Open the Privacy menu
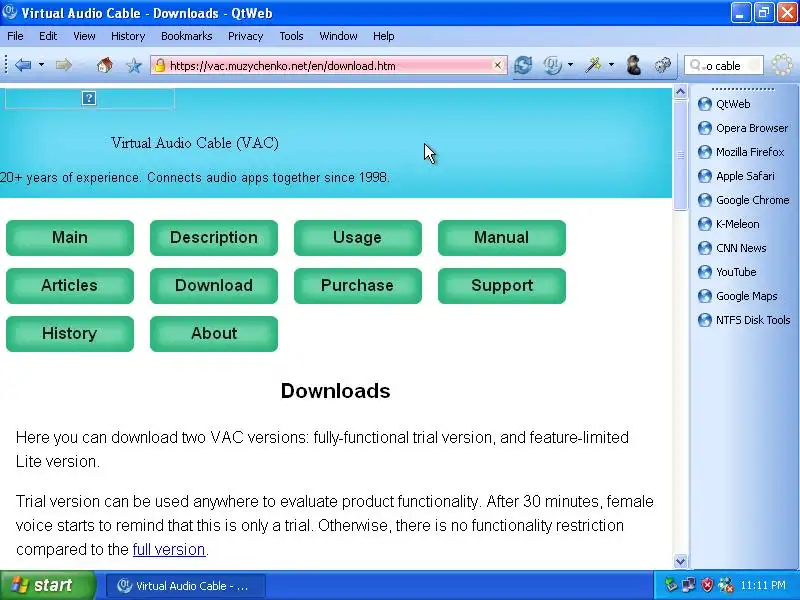The image size is (800, 600). click(x=245, y=36)
